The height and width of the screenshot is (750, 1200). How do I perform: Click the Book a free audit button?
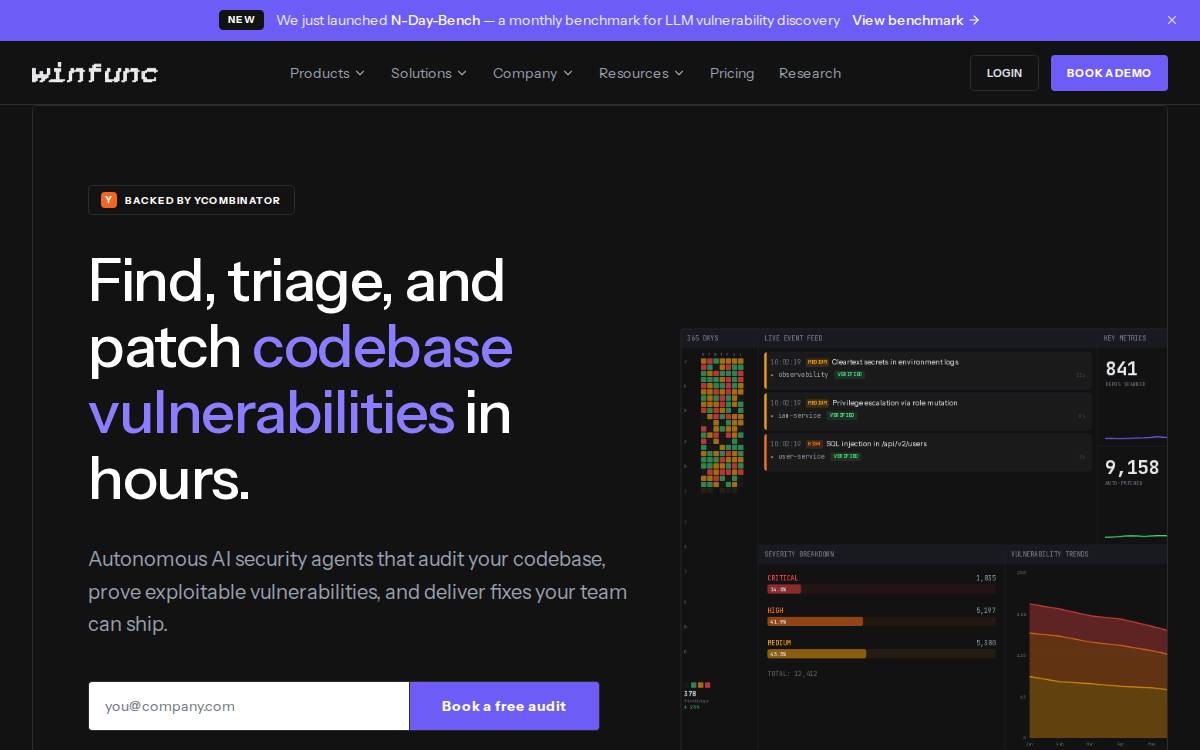(x=504, y=706)
